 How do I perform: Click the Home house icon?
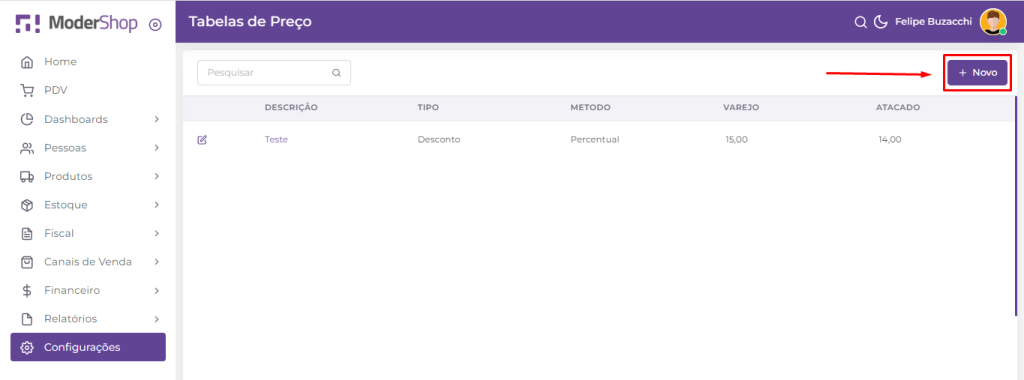coord(27,62)
